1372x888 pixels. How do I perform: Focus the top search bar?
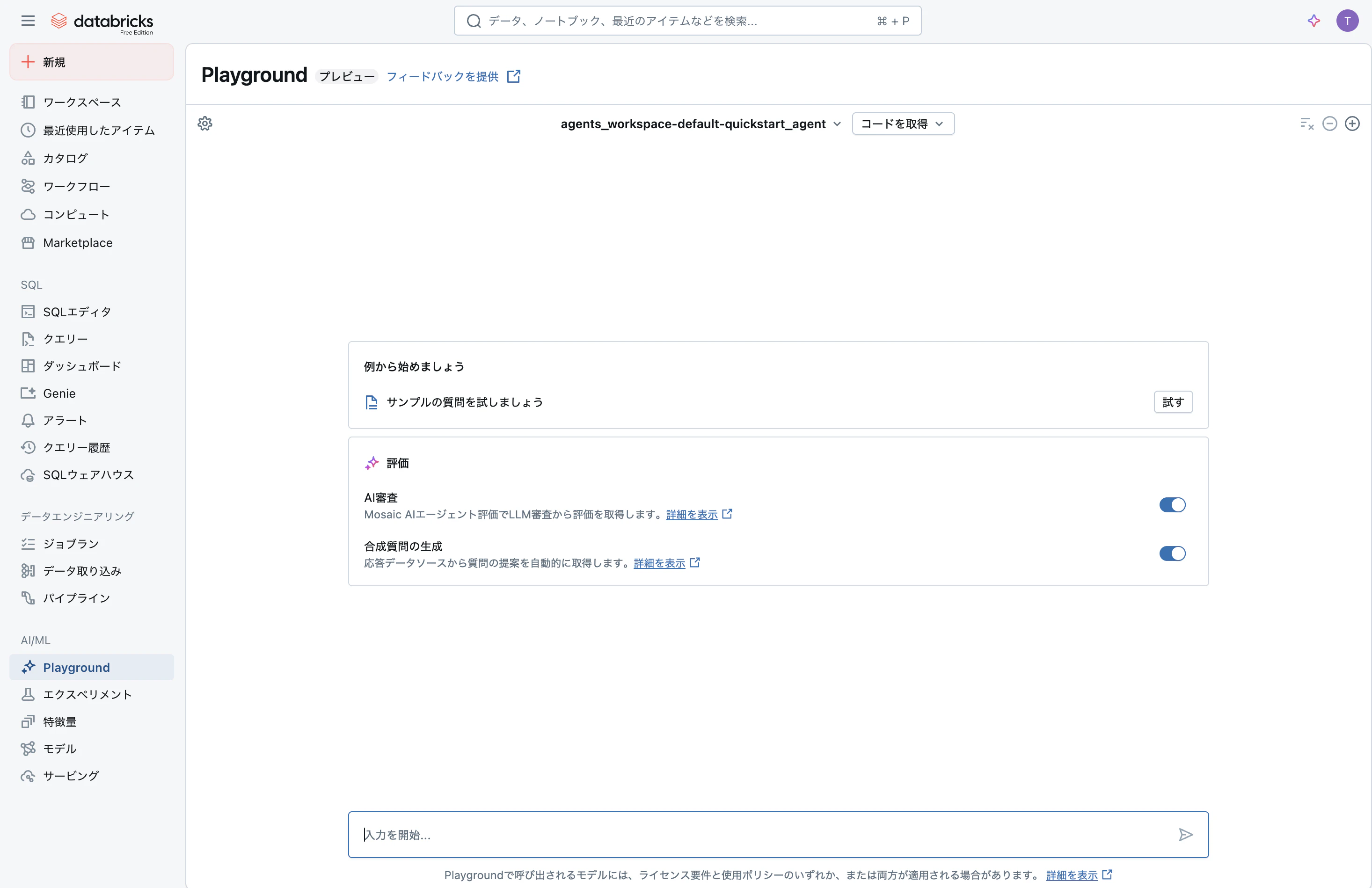point(687,22)
